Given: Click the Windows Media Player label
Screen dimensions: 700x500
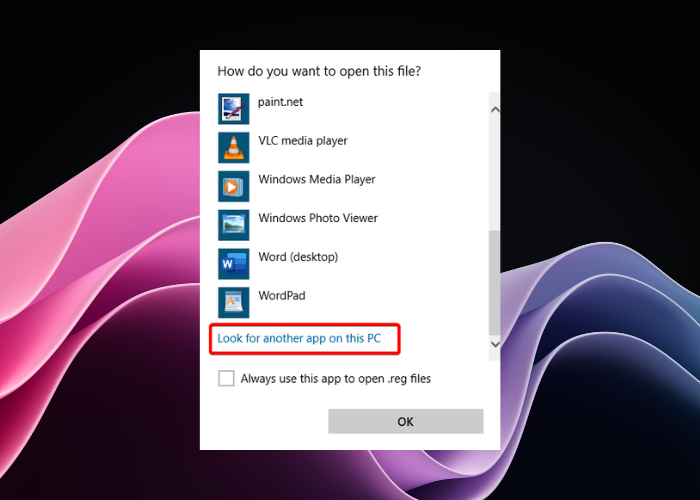Looking at the screenshot, I should (317, 179).
